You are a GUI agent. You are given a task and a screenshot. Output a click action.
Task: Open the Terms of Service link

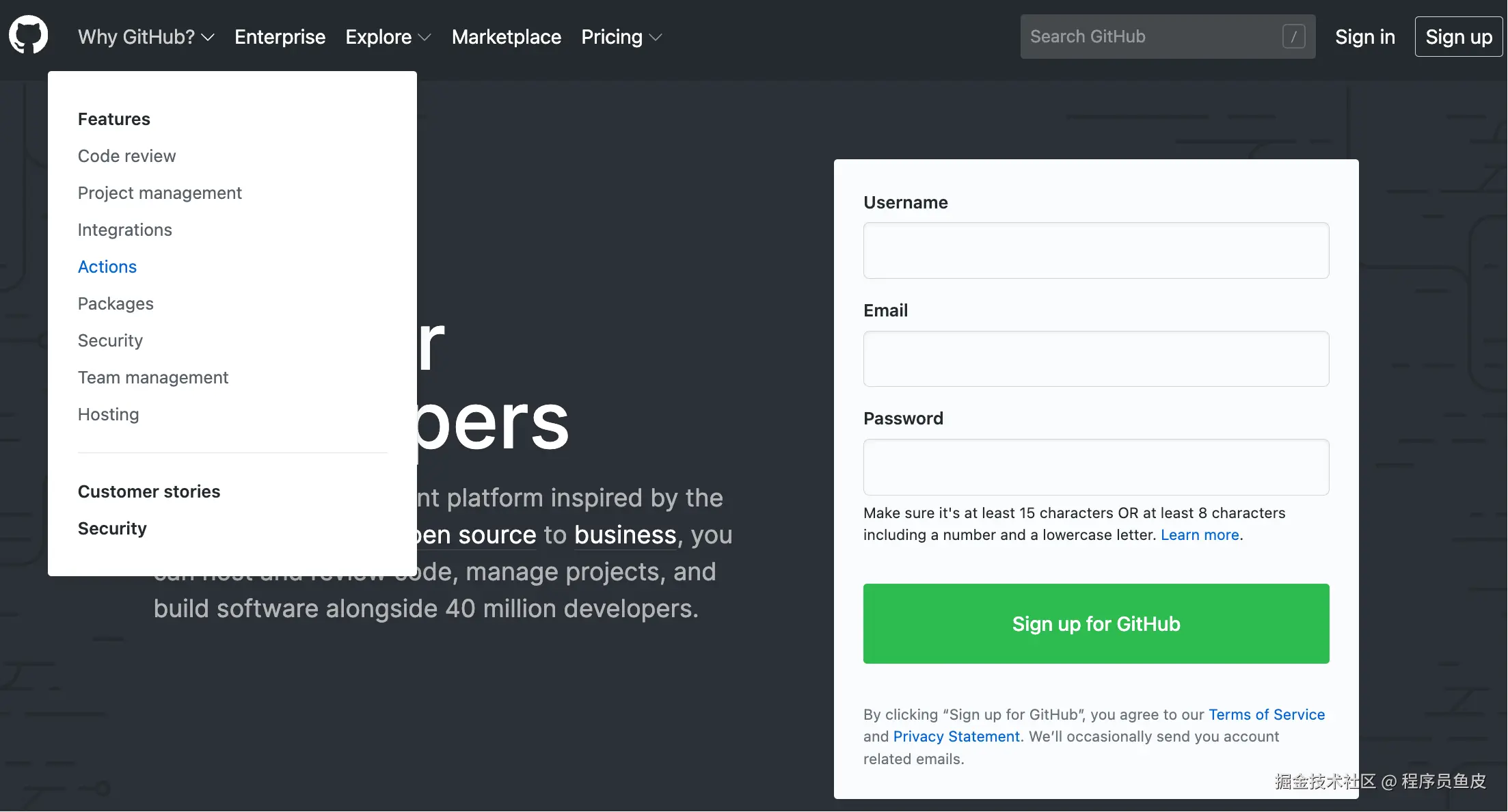[1266, 714]
